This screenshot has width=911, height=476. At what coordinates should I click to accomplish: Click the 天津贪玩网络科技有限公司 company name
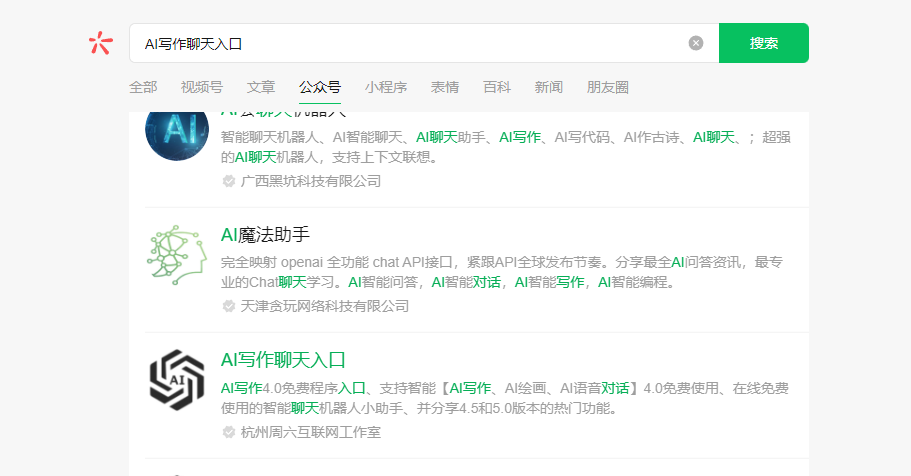324,306
